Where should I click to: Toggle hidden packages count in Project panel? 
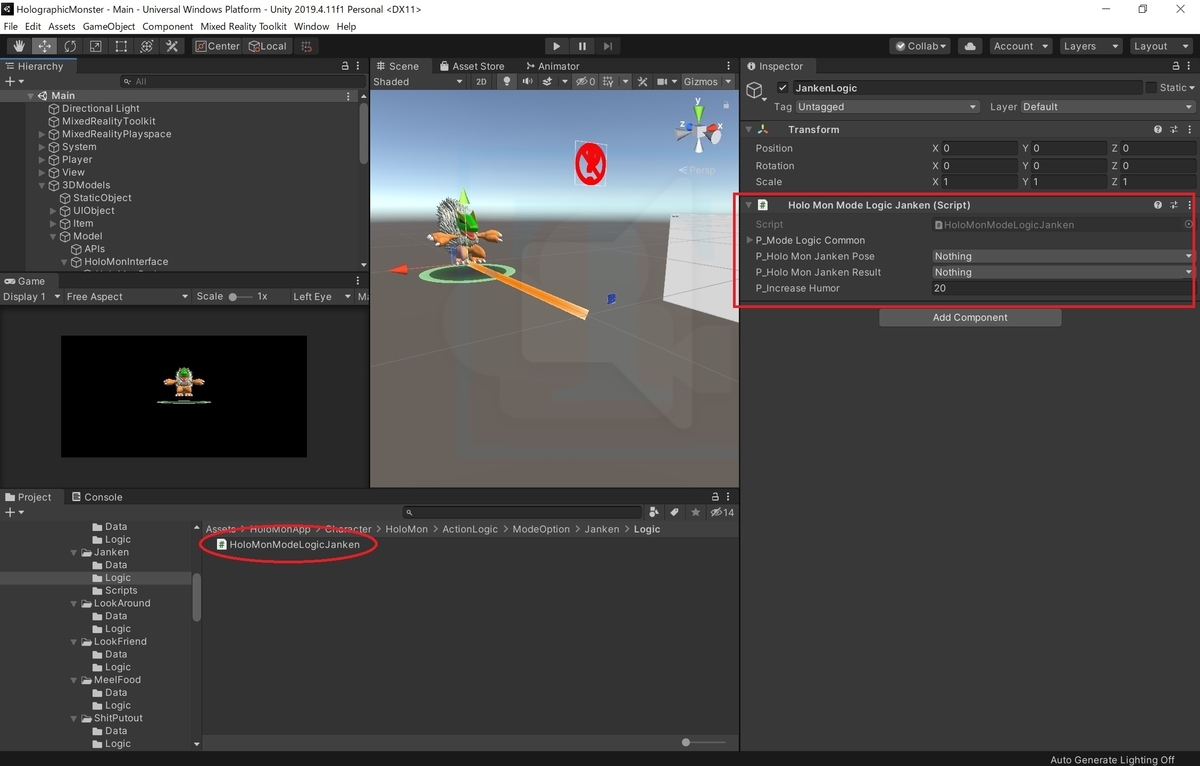click(722, 512)
